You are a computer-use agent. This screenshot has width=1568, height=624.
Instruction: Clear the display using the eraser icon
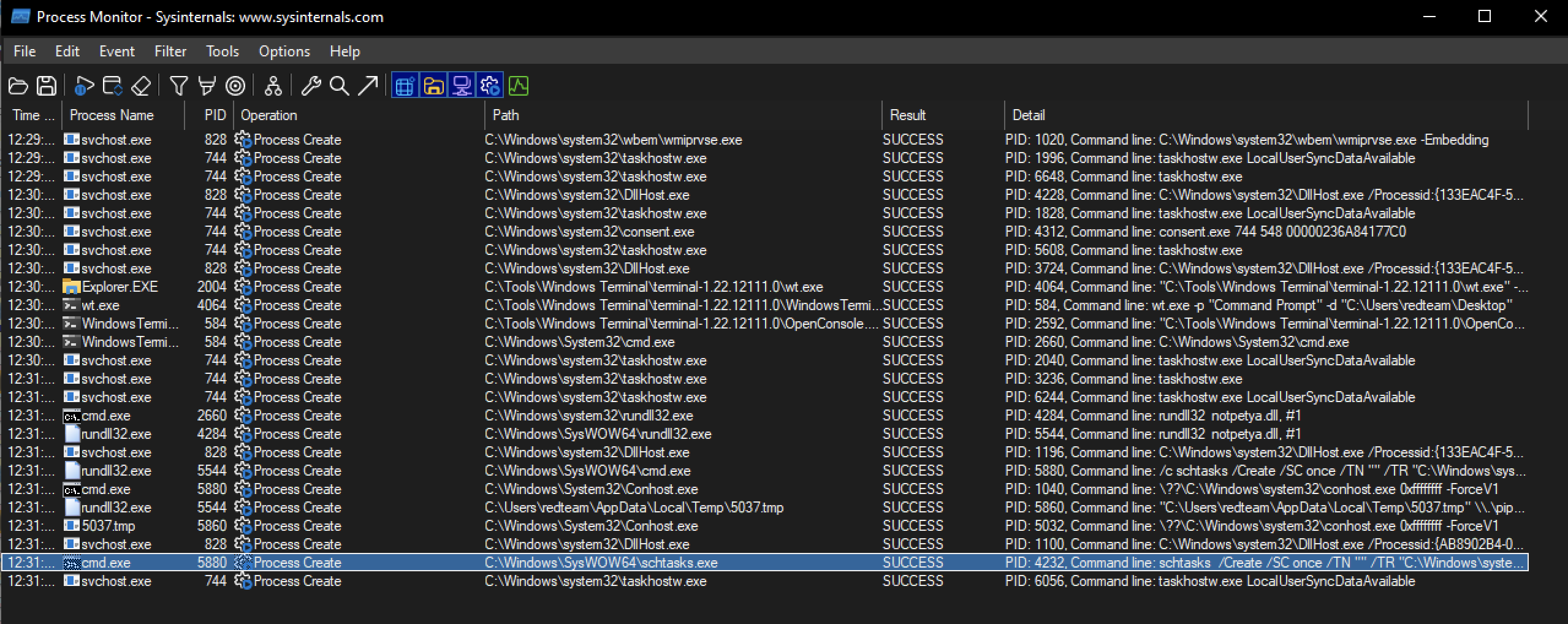(141, 86)
